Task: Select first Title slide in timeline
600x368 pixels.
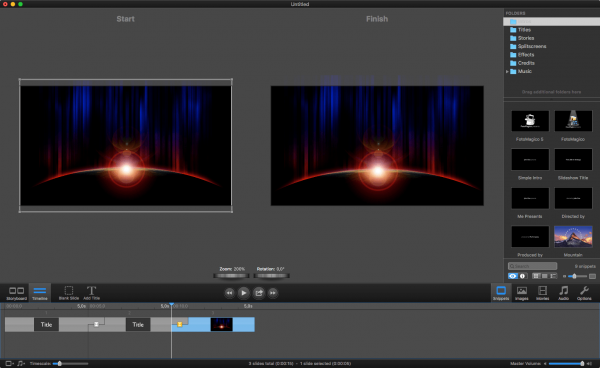Action: 46,325
